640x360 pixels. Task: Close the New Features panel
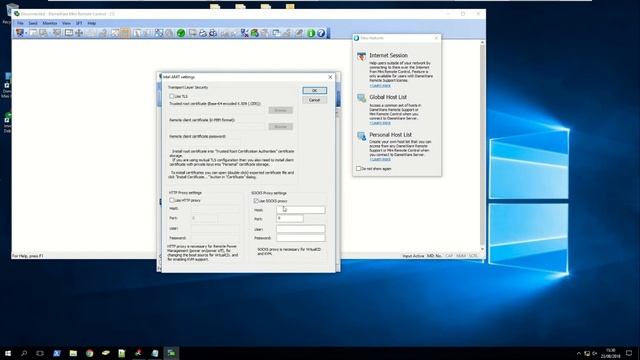tap(436, 38)
